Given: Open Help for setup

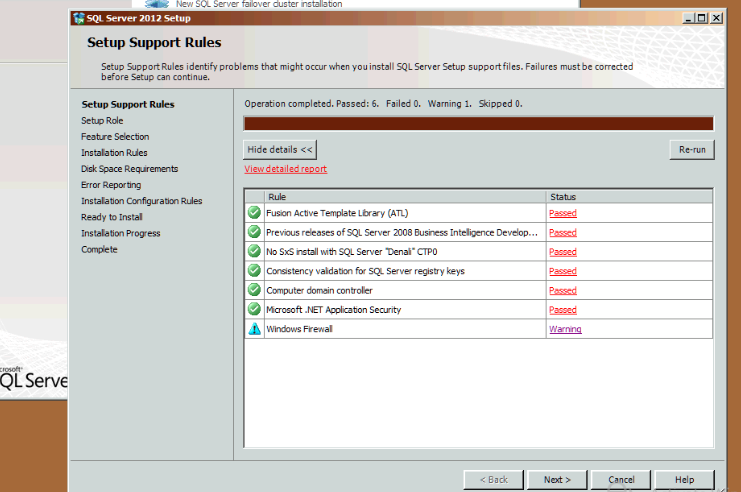Looking at the screenshot, I should (684, 480).
